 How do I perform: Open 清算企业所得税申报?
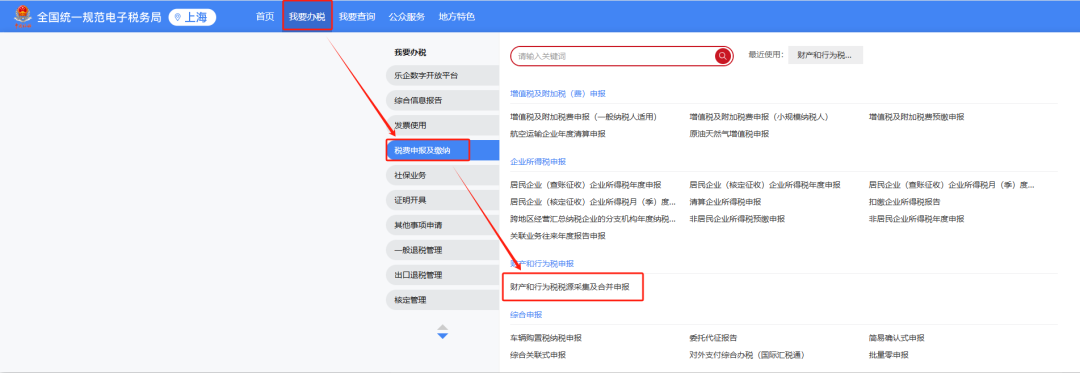tap(725, 202)
